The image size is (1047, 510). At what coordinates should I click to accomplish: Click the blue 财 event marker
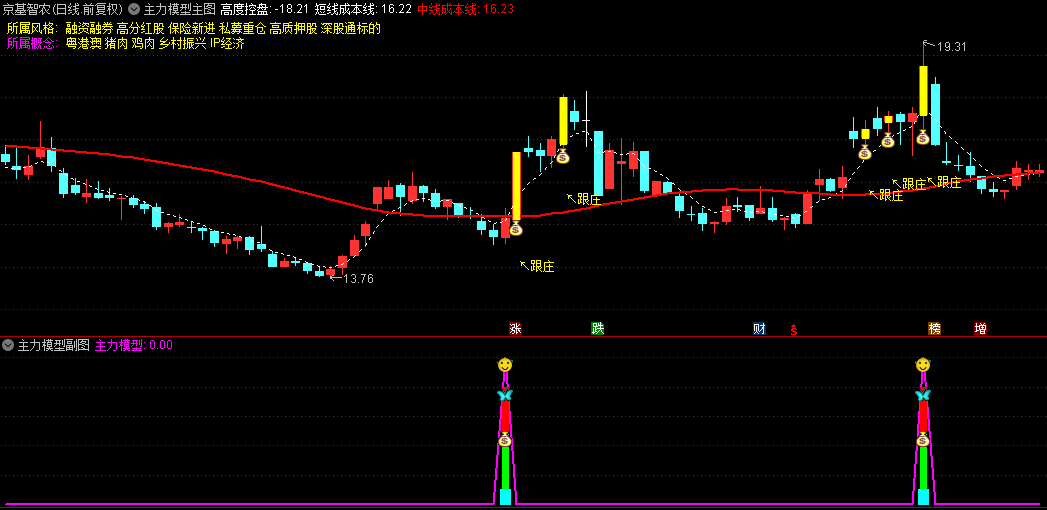[x=759, y=328]
